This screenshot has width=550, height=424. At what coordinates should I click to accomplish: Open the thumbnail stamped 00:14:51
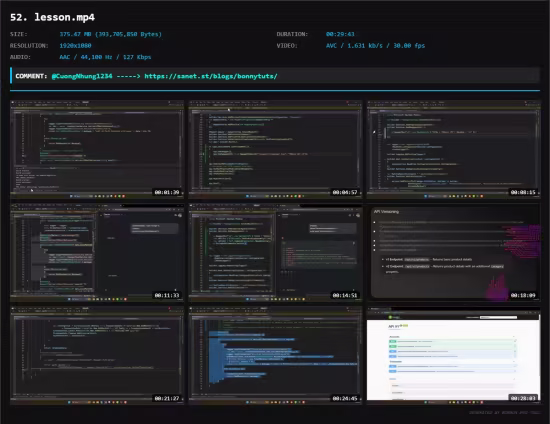[x=275, y=253]
